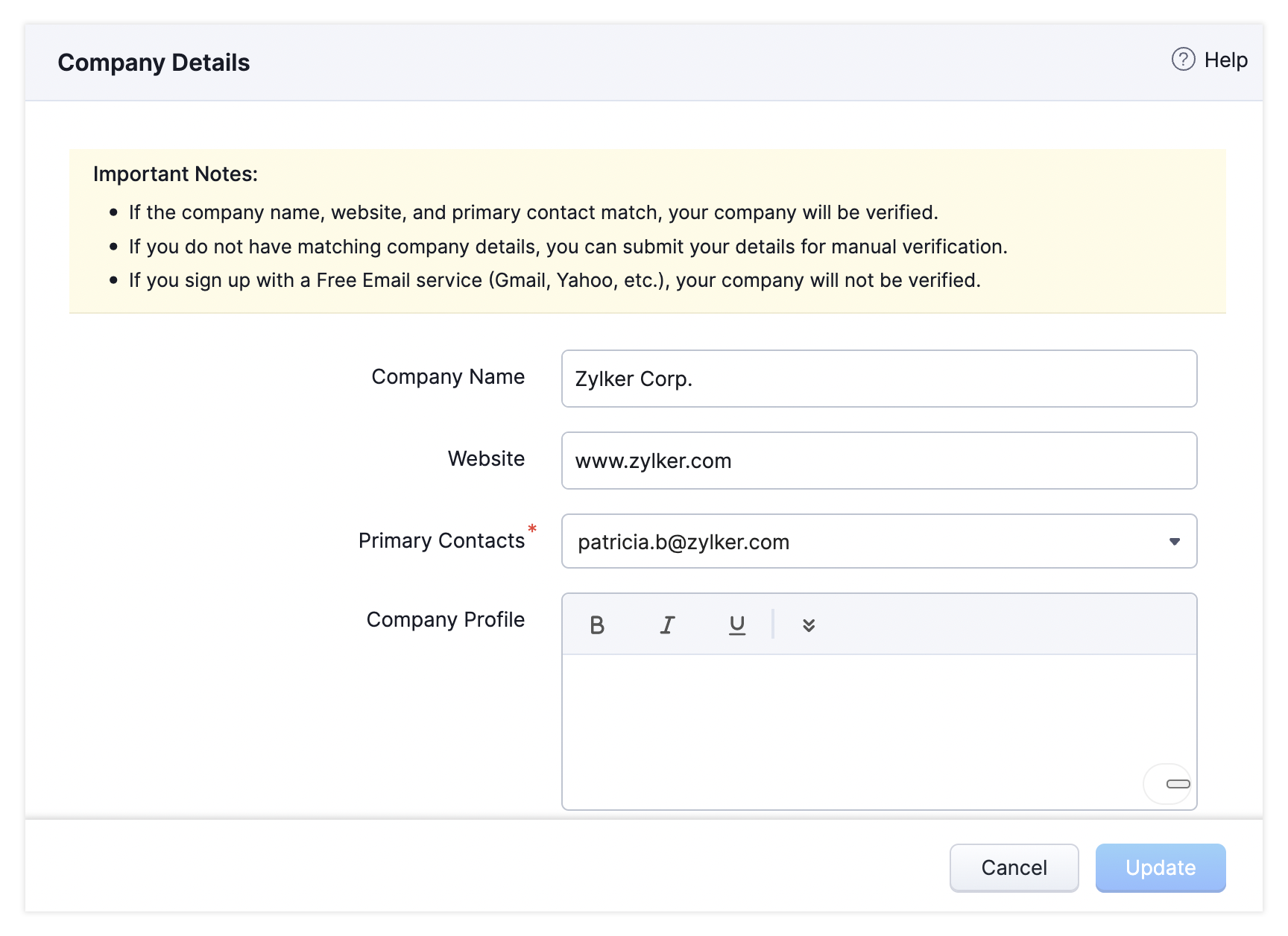Image resolution: width=1288 pixels, height=936 pixels.
Task: Focus the Company Name input field
Action: [x=879, y=379]
